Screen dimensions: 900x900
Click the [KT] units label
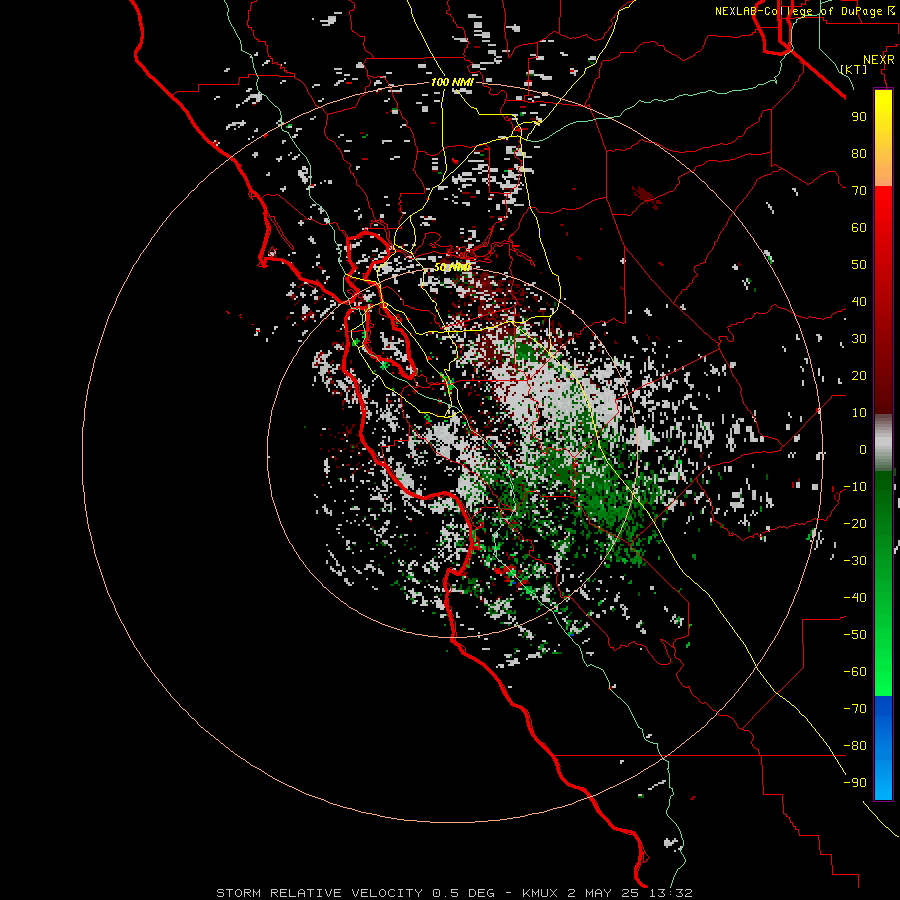[x=854, y=69]
